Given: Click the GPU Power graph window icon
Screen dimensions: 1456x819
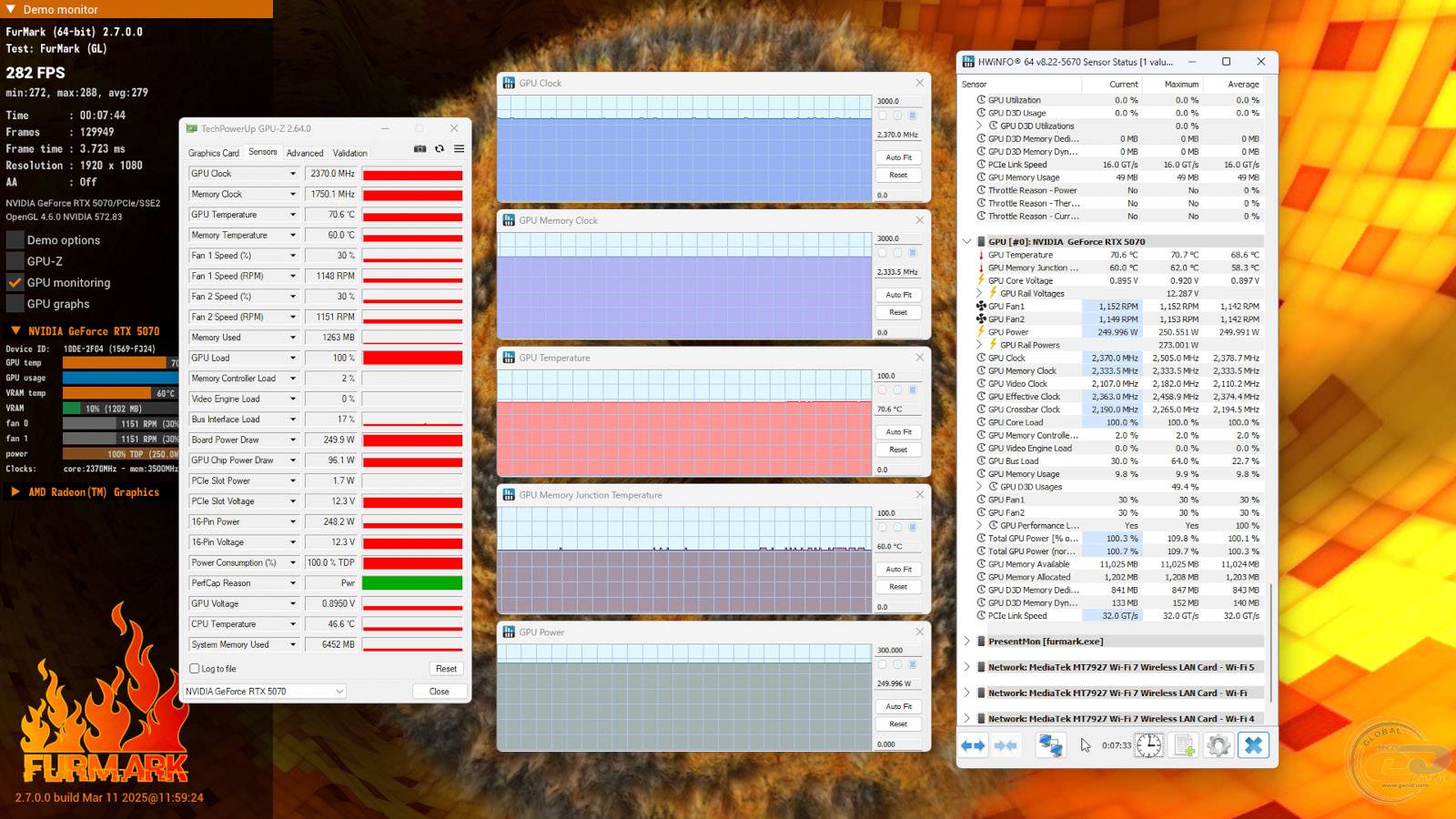Looking at the screenshot, I should pyautogui.click(x=509, y=632).
